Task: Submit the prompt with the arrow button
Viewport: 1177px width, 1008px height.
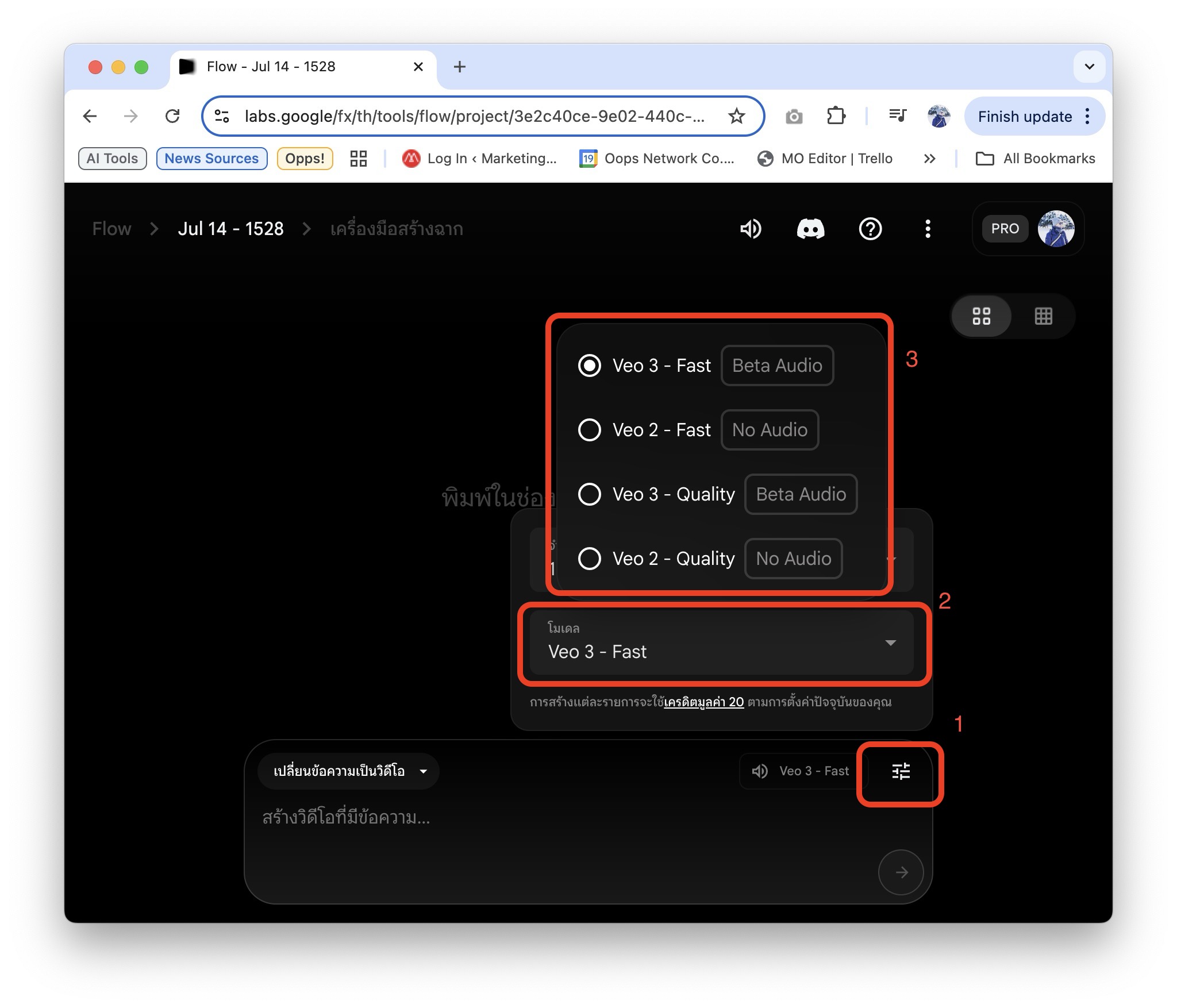Action: pos(901,872)
